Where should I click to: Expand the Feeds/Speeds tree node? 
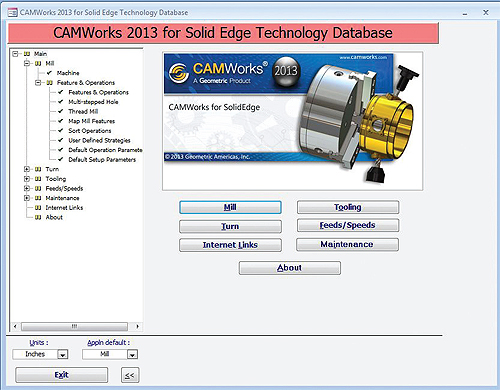click(x=27, y=189)
